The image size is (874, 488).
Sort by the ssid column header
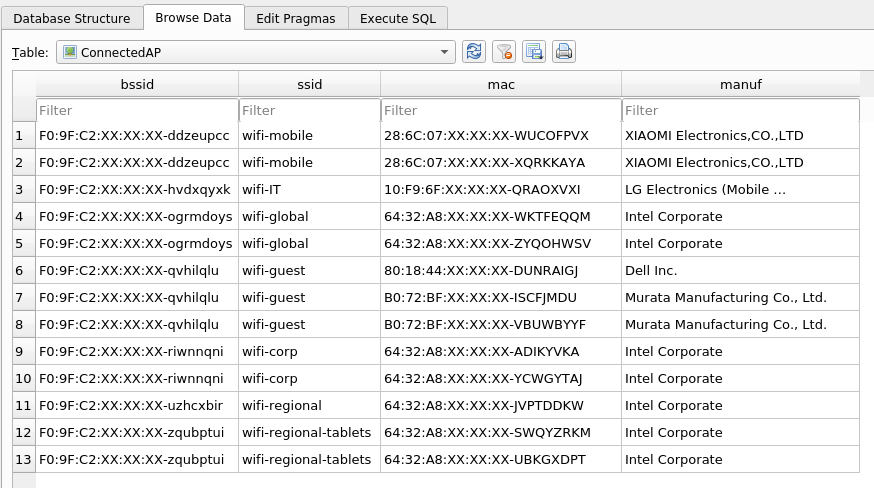[x=309, y=84]
